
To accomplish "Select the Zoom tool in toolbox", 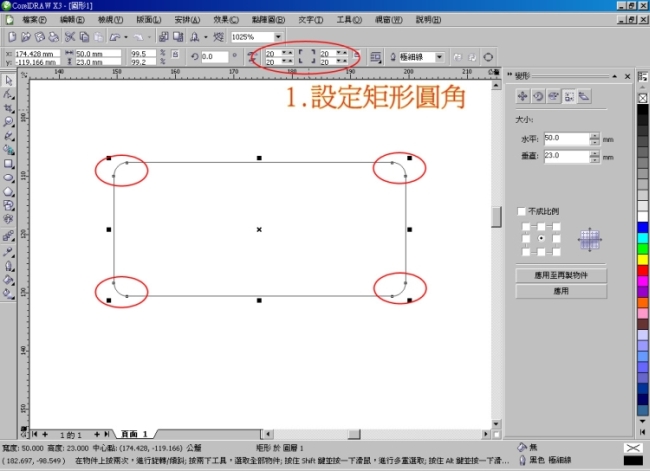I will click(x=8, y=122).
